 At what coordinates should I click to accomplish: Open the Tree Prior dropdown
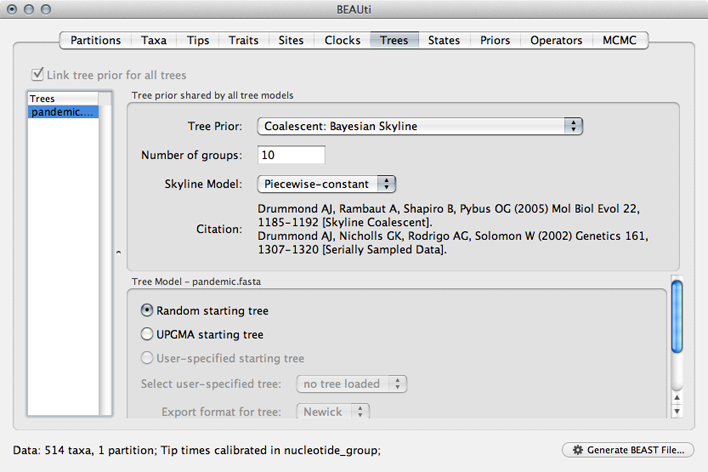point(420,126)
